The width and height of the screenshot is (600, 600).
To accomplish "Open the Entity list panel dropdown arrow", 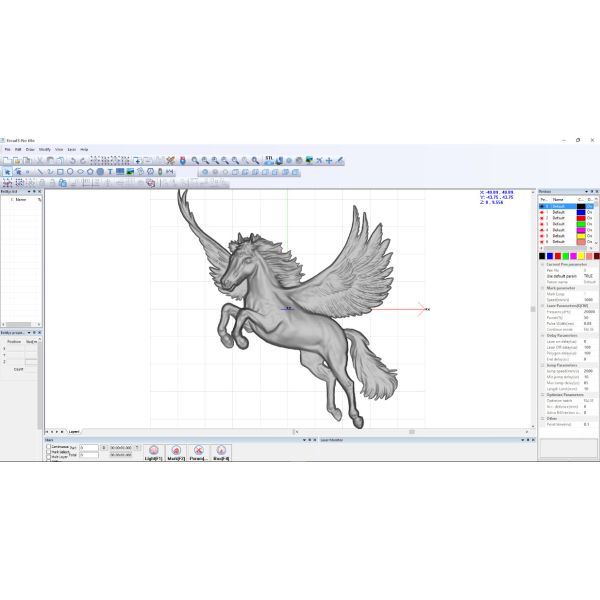I will pyautogui.click(x=29, y=191).
